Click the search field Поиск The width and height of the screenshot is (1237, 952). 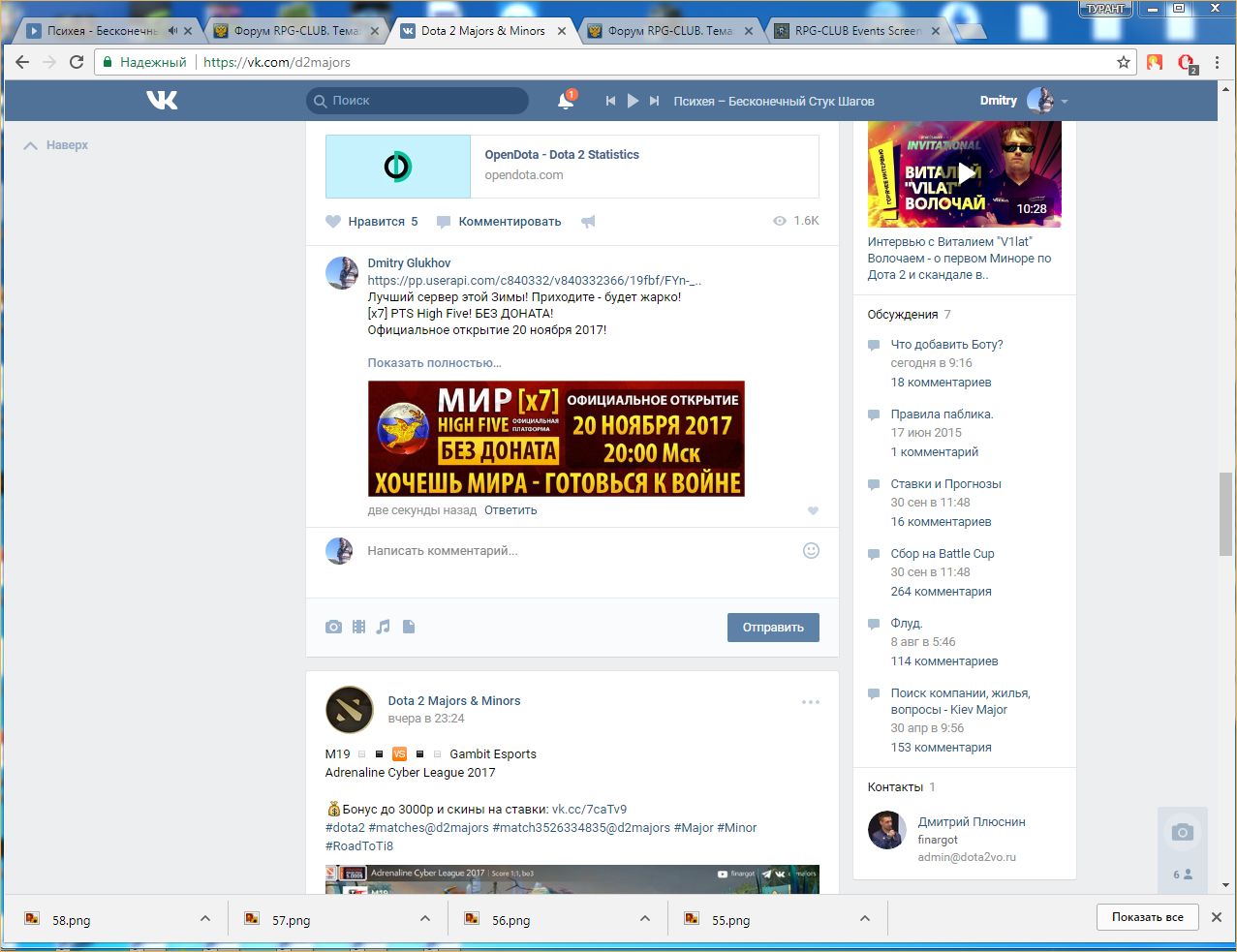coord(417,101)
